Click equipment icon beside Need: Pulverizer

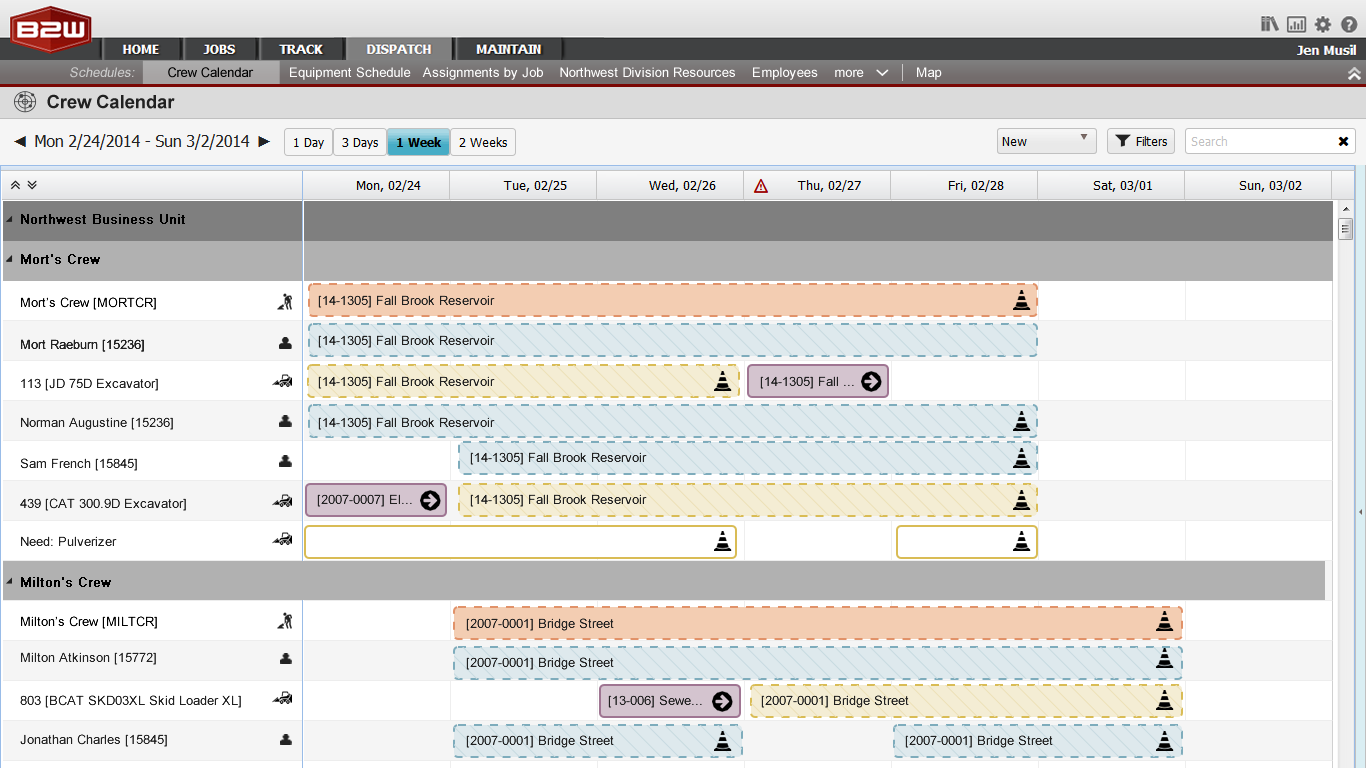(283, 539)
